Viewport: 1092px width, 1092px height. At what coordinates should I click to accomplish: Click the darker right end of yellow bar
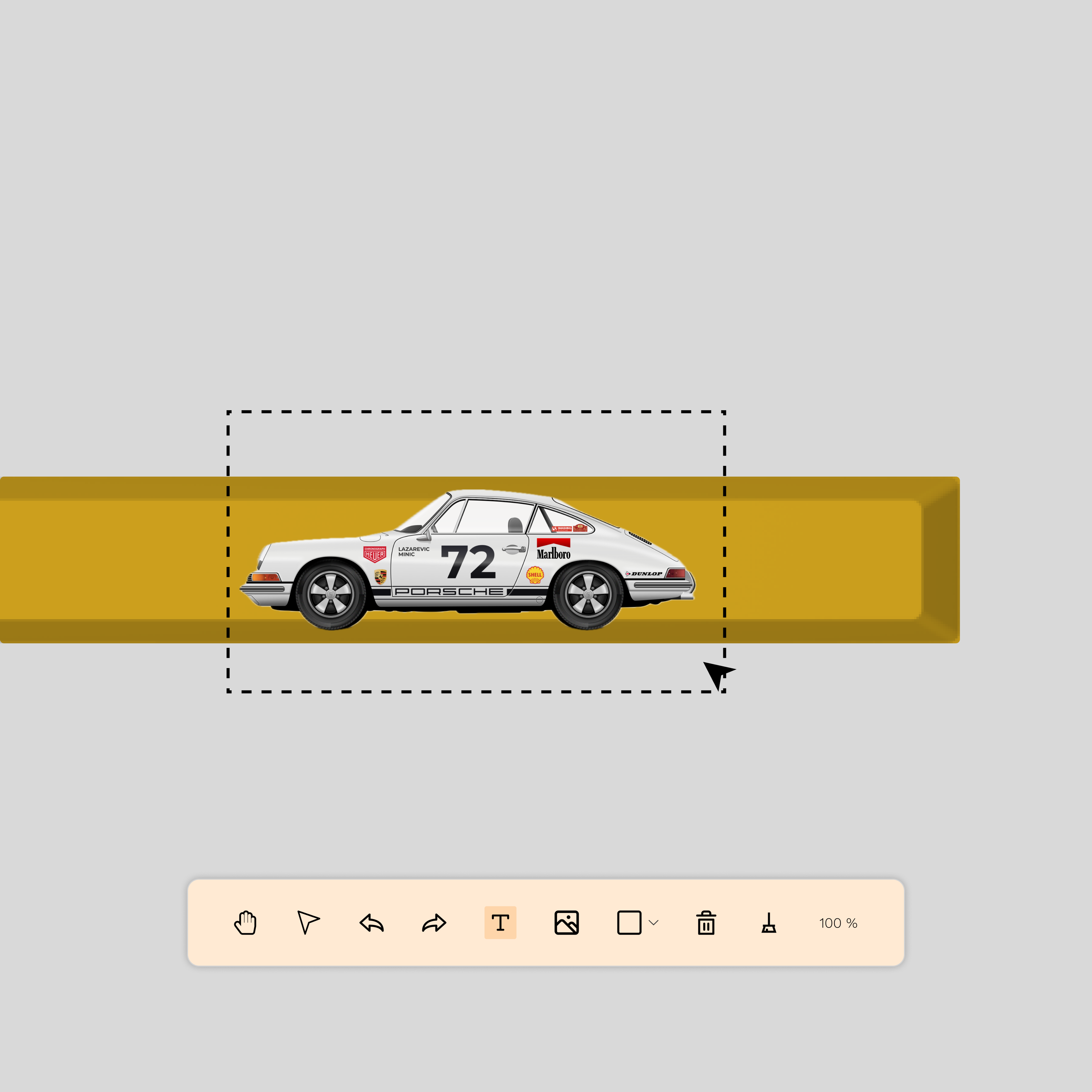click(941, 560)
